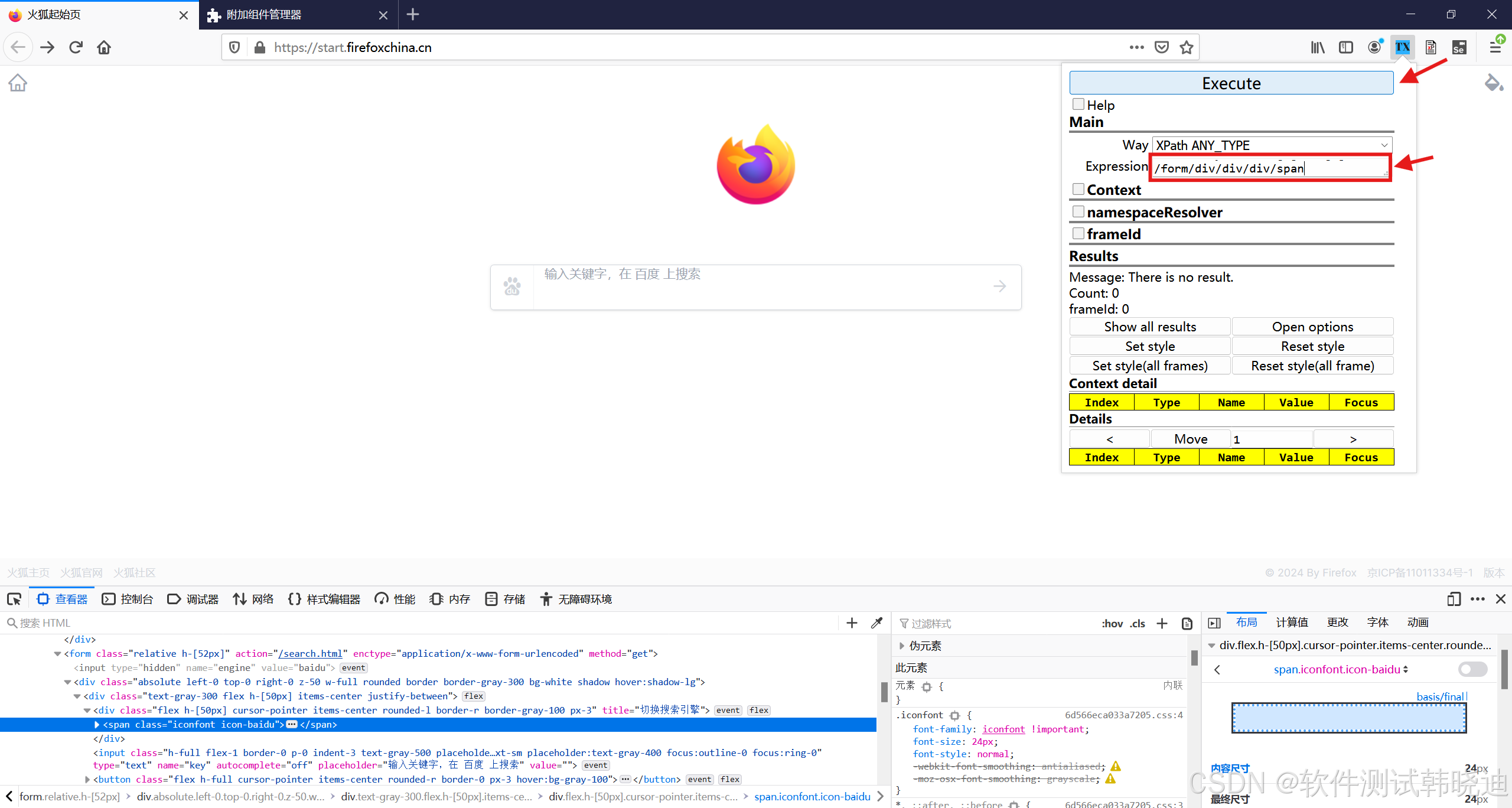Activate the devtools element picker icon
Image resolution: width=1512 pixels, height=808 pixels.
pyautogui.click(x=14, y=599)
